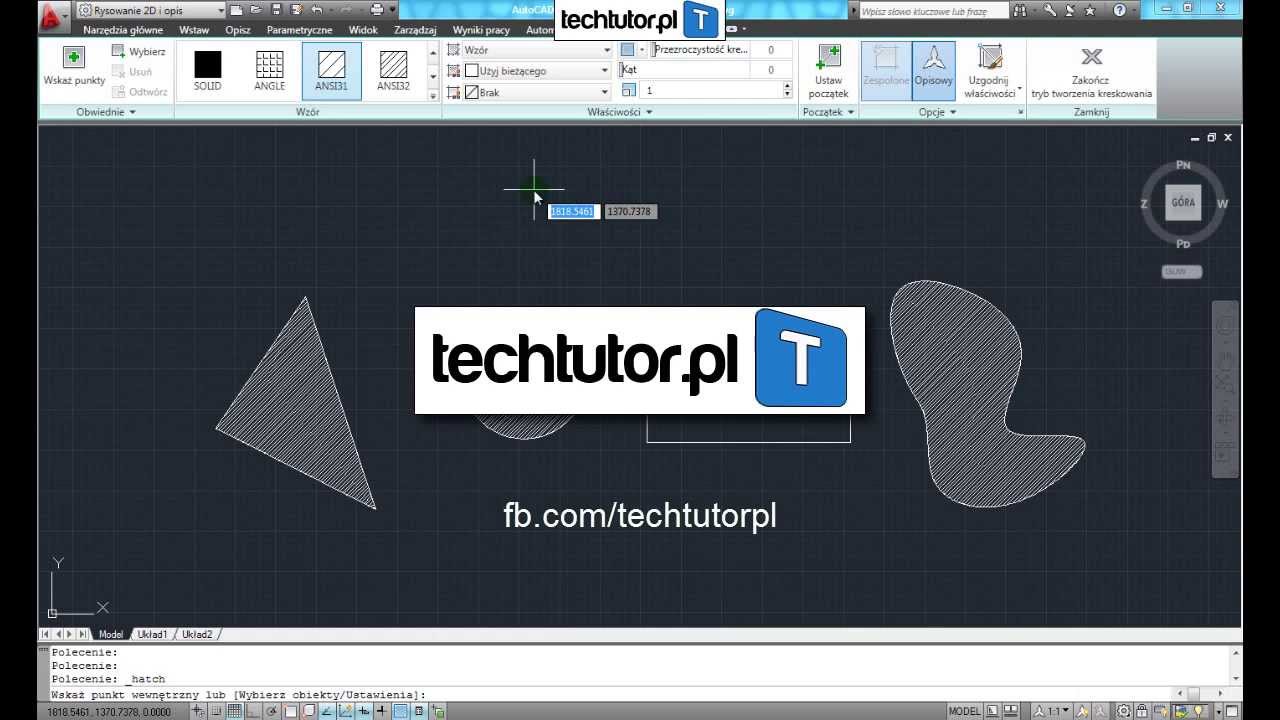This screenshot has width=1280, height=720.
Task: Toggle the ortho mode status bar icon
Action: (x=253, y=711)
